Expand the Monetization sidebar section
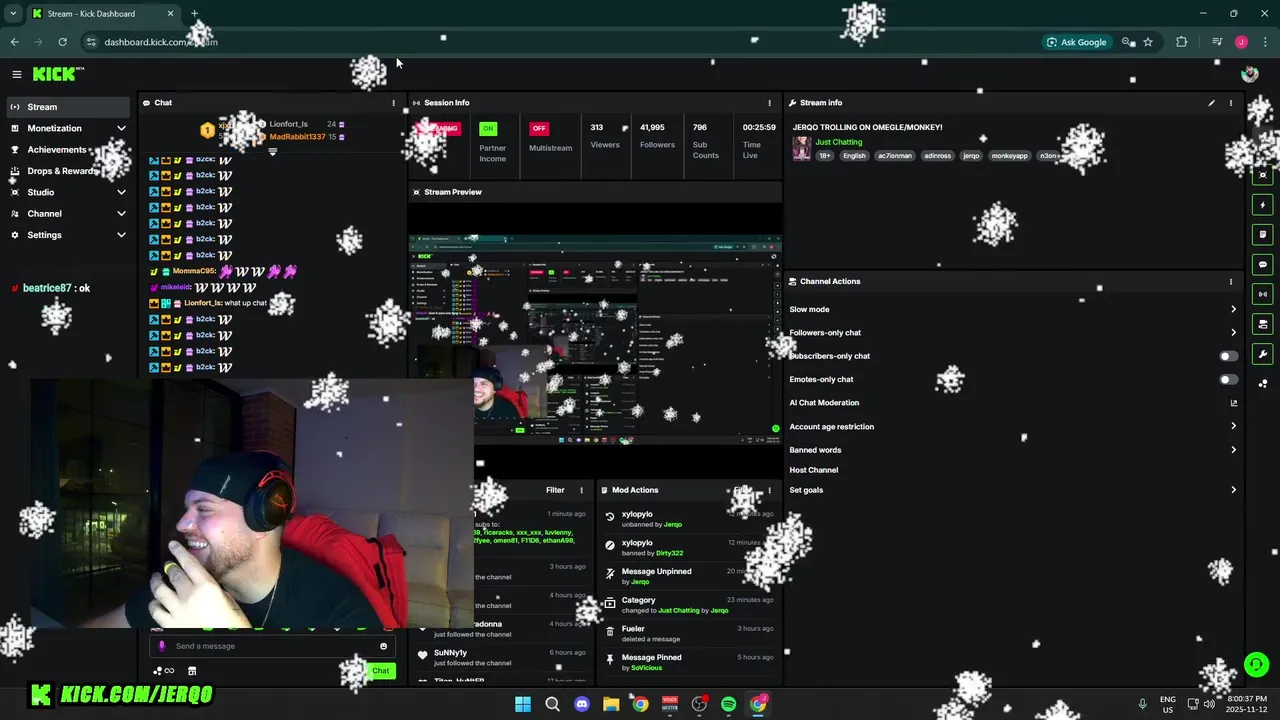 coord(68,128)
